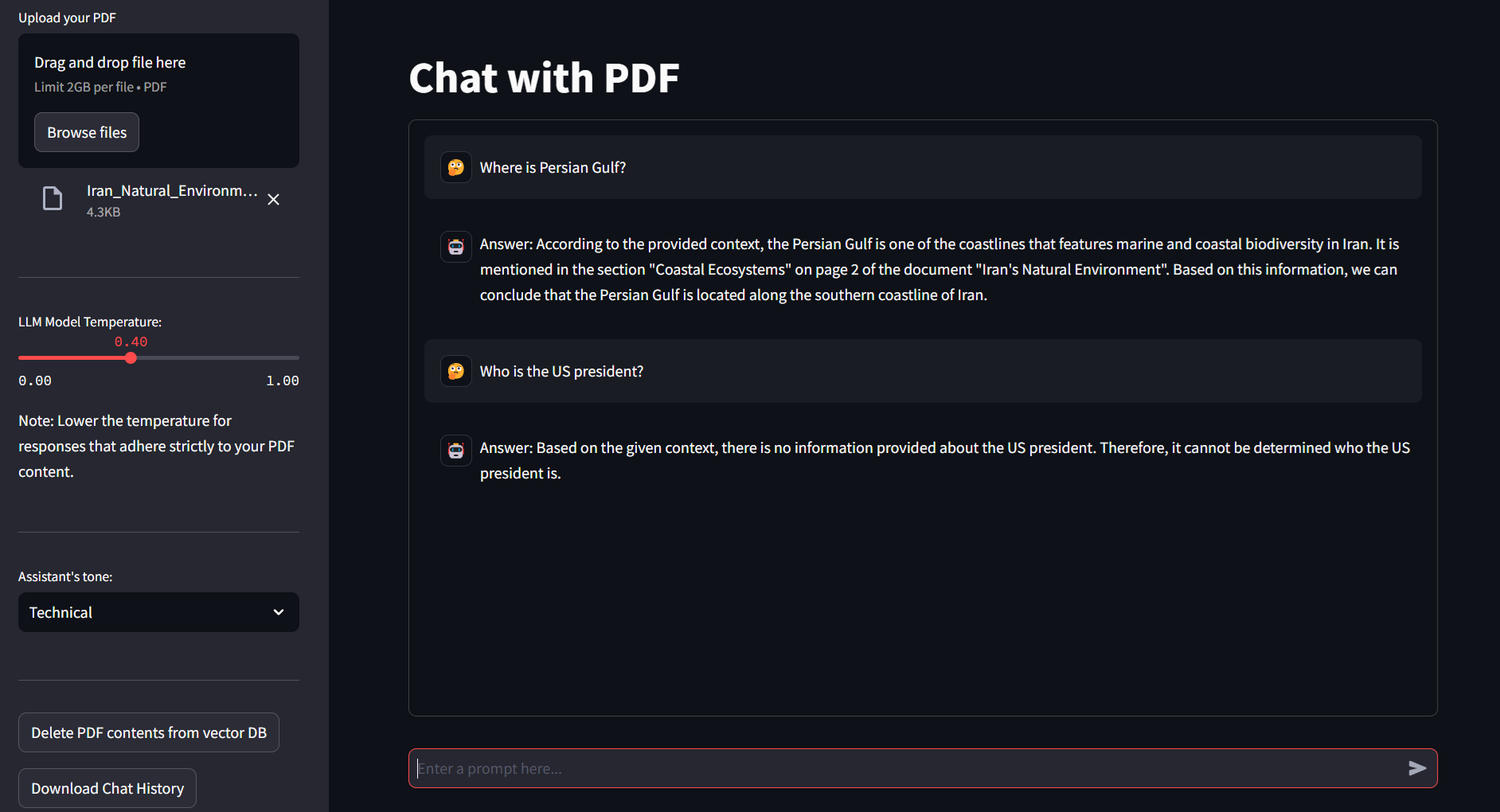Open the Assistant's tone dropdown
Viewport: 1500px width, 812px height.
pos(158,612)
